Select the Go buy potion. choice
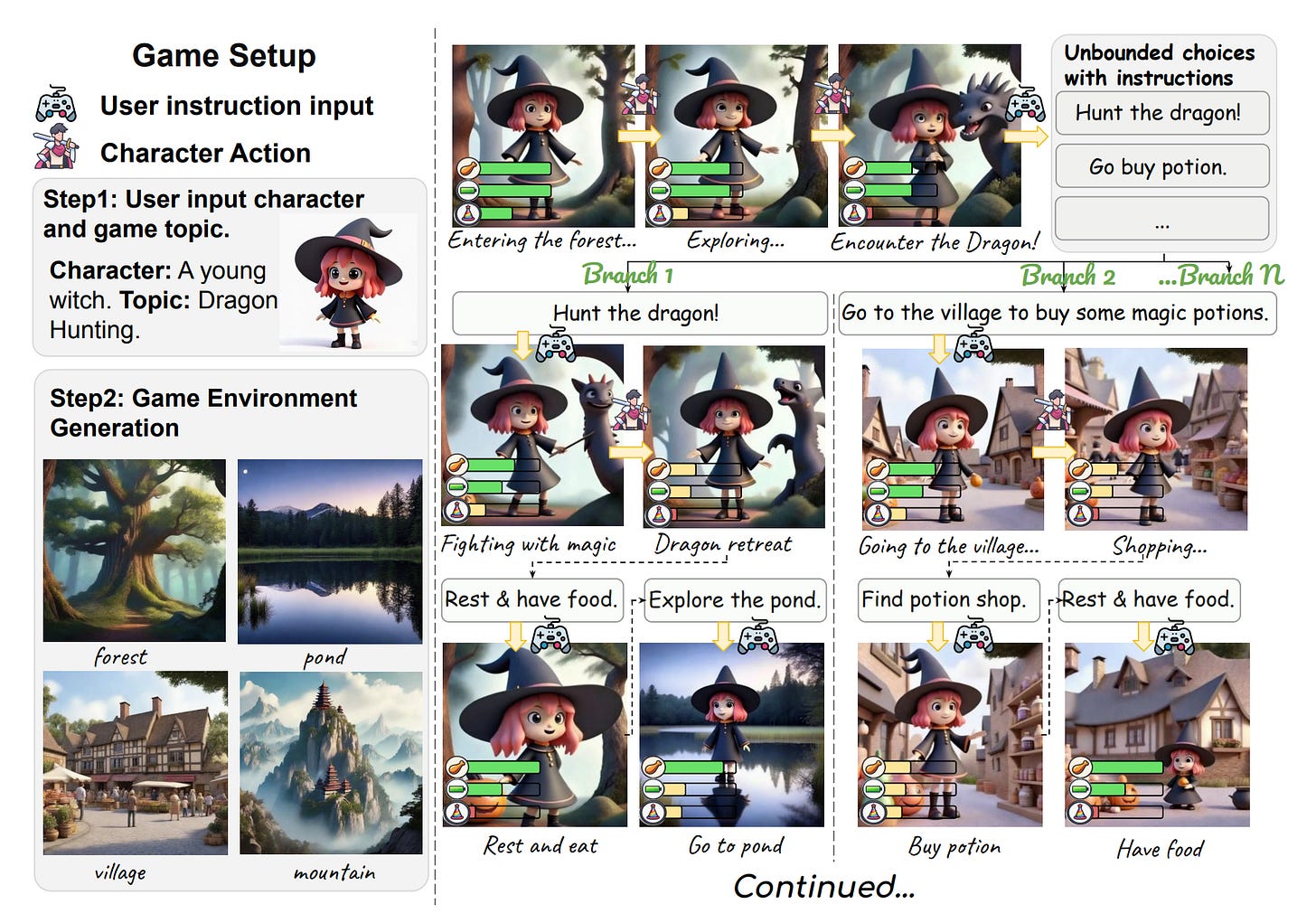Screen dimensions: 1316x923 pos(1162,166)
